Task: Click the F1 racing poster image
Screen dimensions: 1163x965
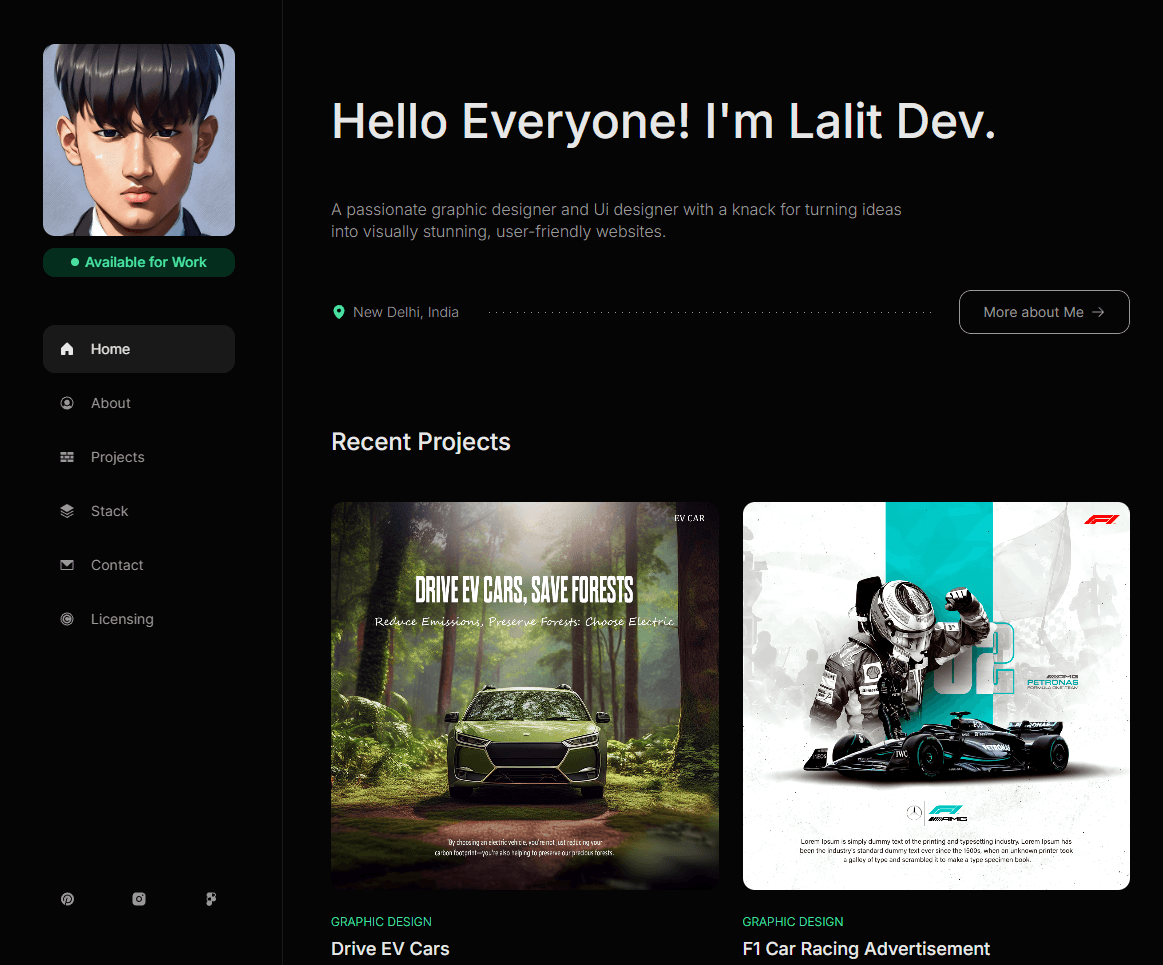Action: click(936, 695)
